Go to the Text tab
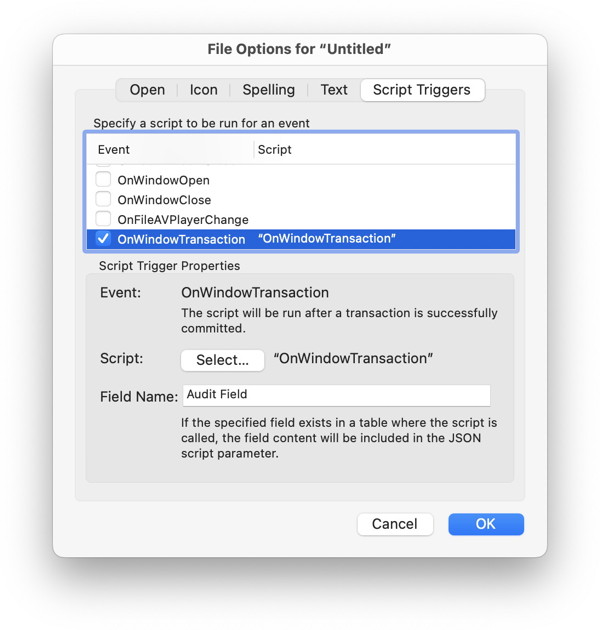The width and height of the screenshot is (600, 630). pyautogui.click(x=334, y=90)
